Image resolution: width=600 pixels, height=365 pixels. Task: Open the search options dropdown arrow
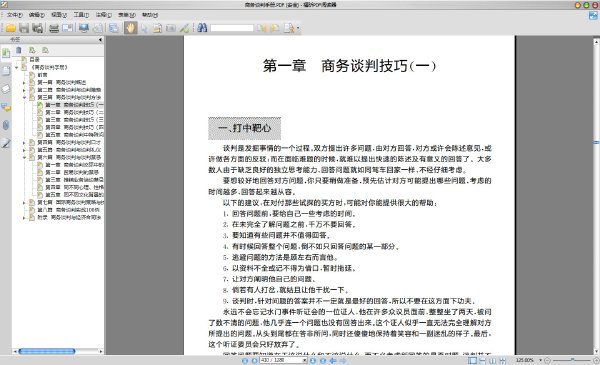[x=298, y=28]
